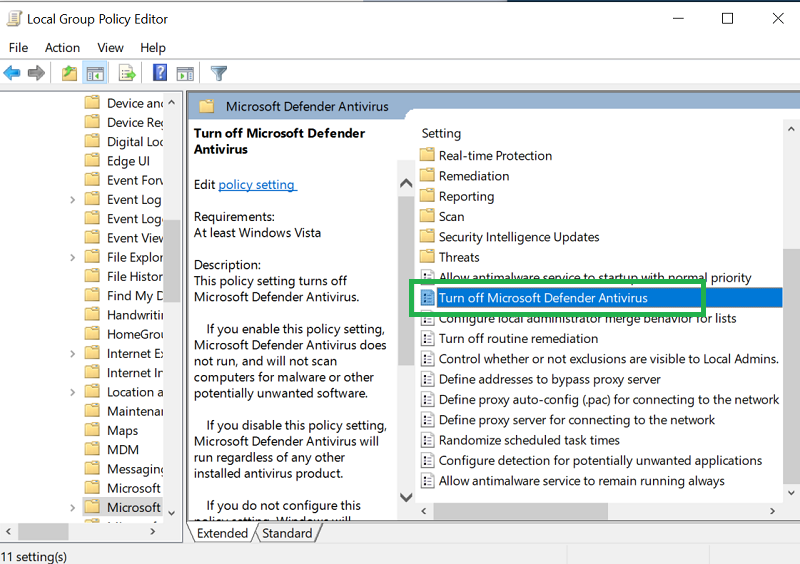The image size is (800, 564).
Task: Click the Maps folder icon in tree
Action: [92, 430]
